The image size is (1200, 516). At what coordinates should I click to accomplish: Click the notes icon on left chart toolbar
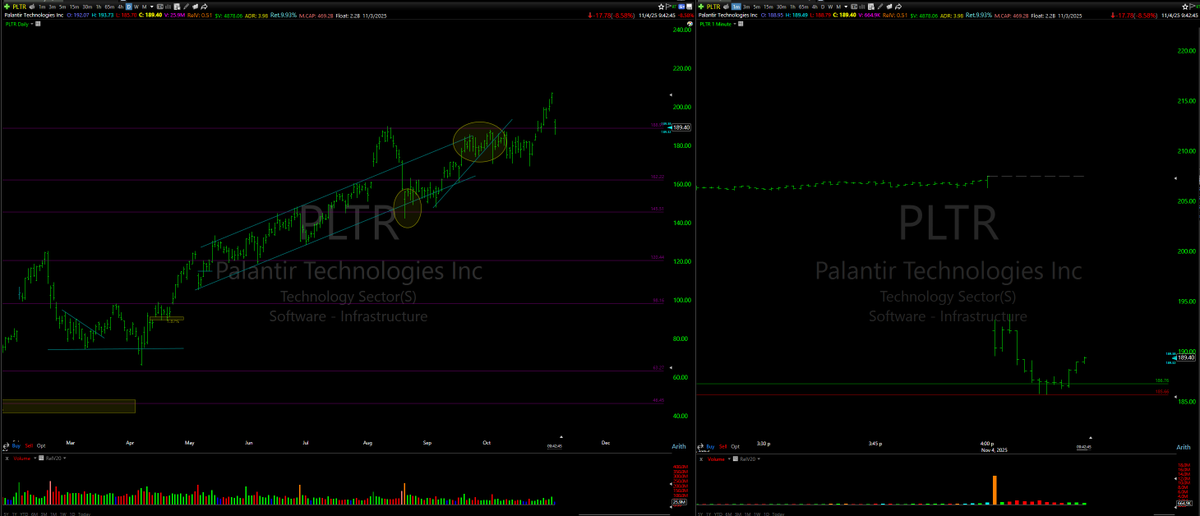[x=177, y=6]
